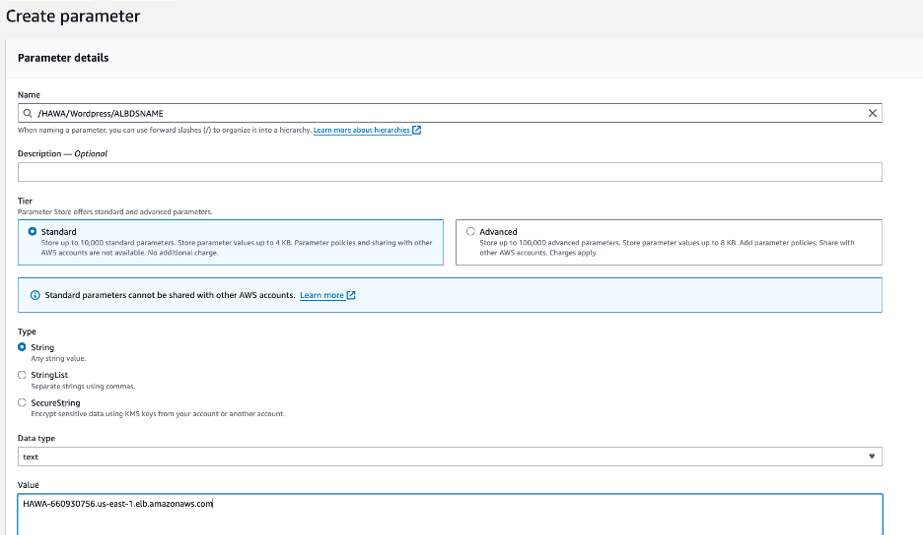Screen dimensions: 923x535
Task: Click external link icon beside hierarchies link
Action: tap(417, 131)
